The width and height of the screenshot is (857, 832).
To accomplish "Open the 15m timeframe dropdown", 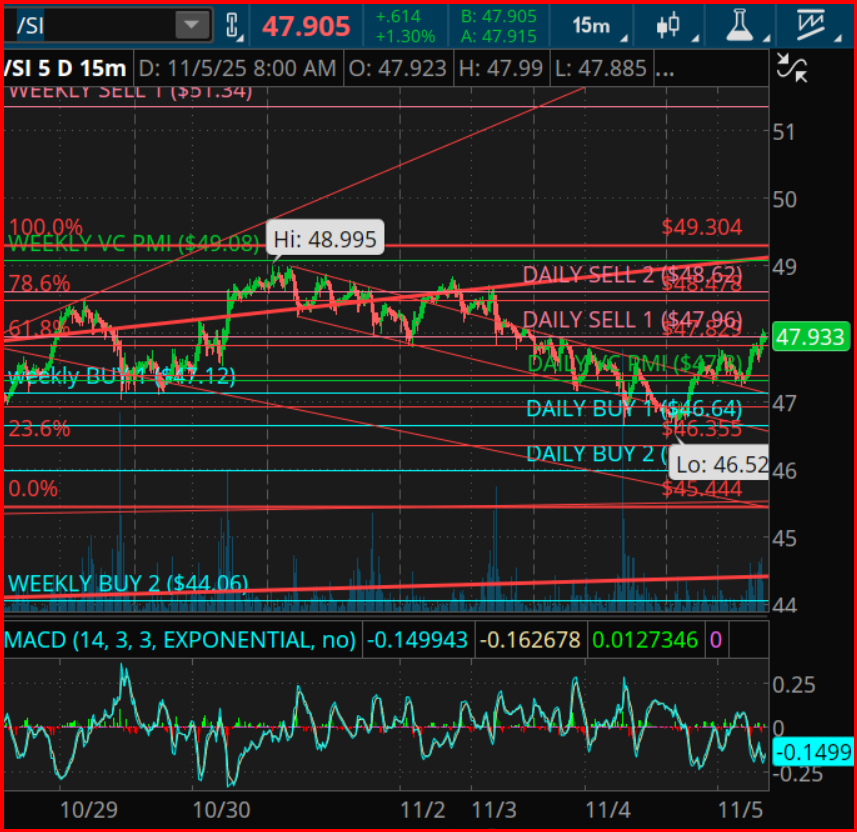I will (594, 26).
